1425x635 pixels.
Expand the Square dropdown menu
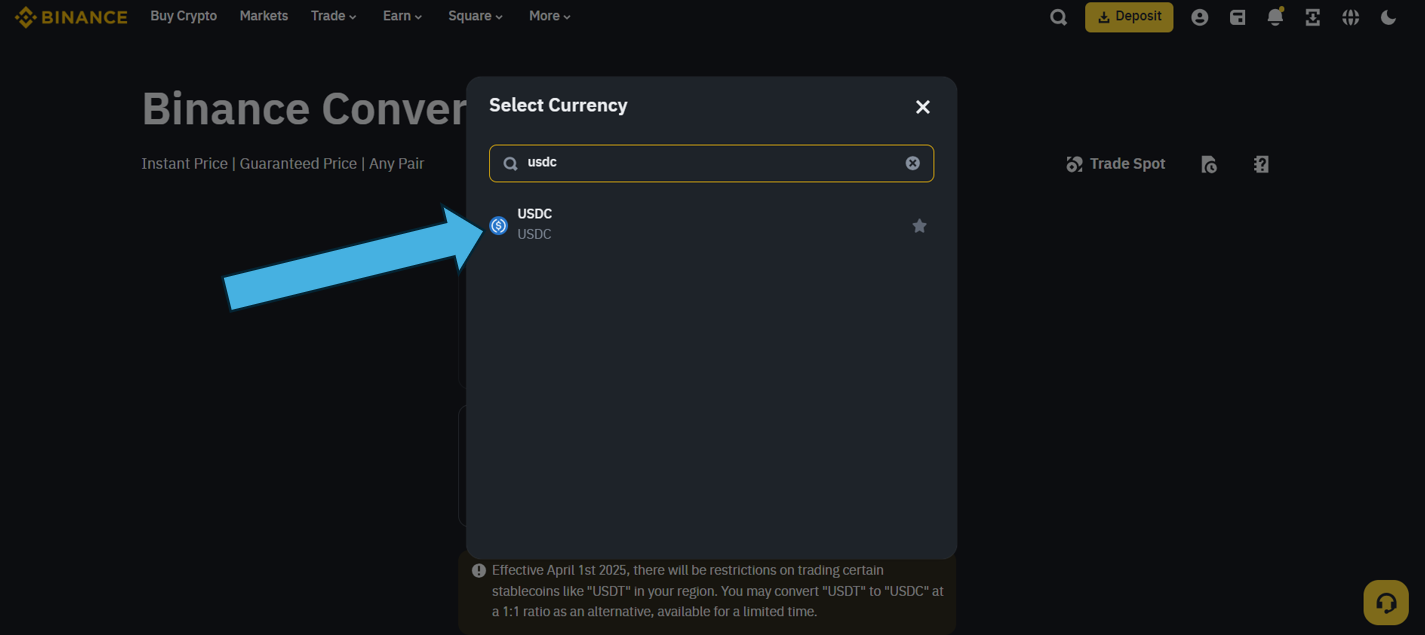pyautogui.click(x=475, y=16)
